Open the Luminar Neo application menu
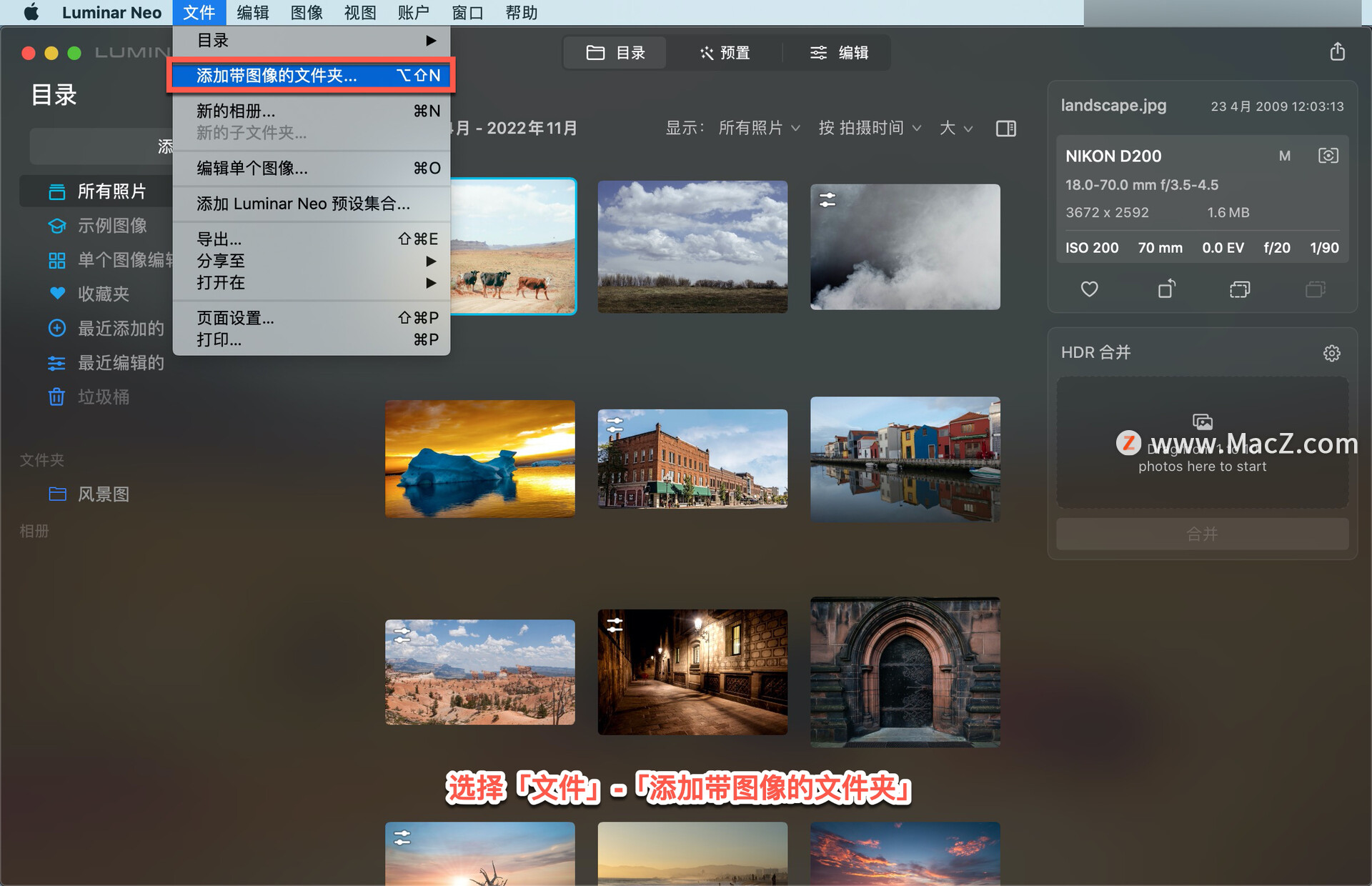 [x=111, y=12]
